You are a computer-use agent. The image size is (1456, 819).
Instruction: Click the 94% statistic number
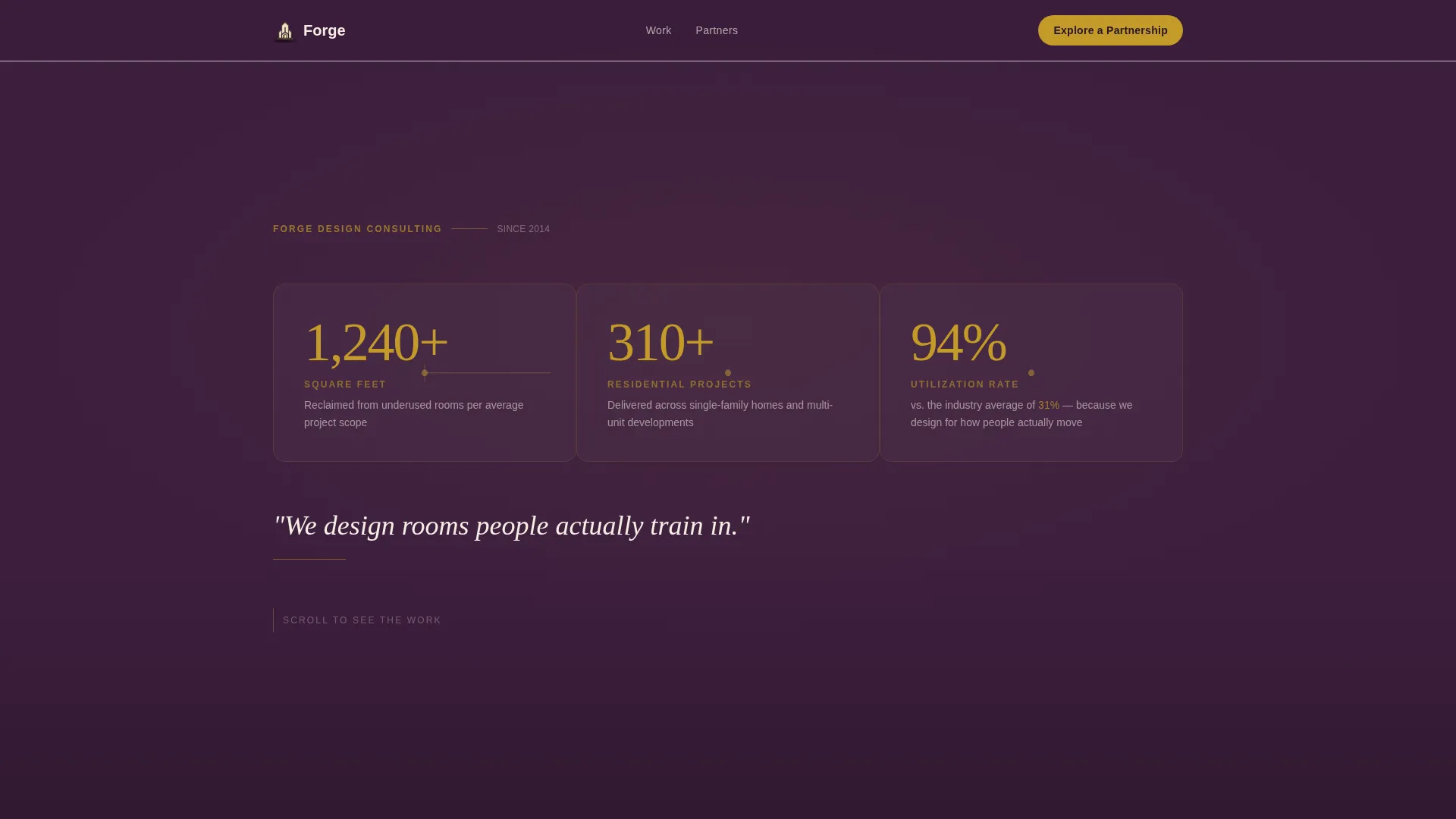959,342
